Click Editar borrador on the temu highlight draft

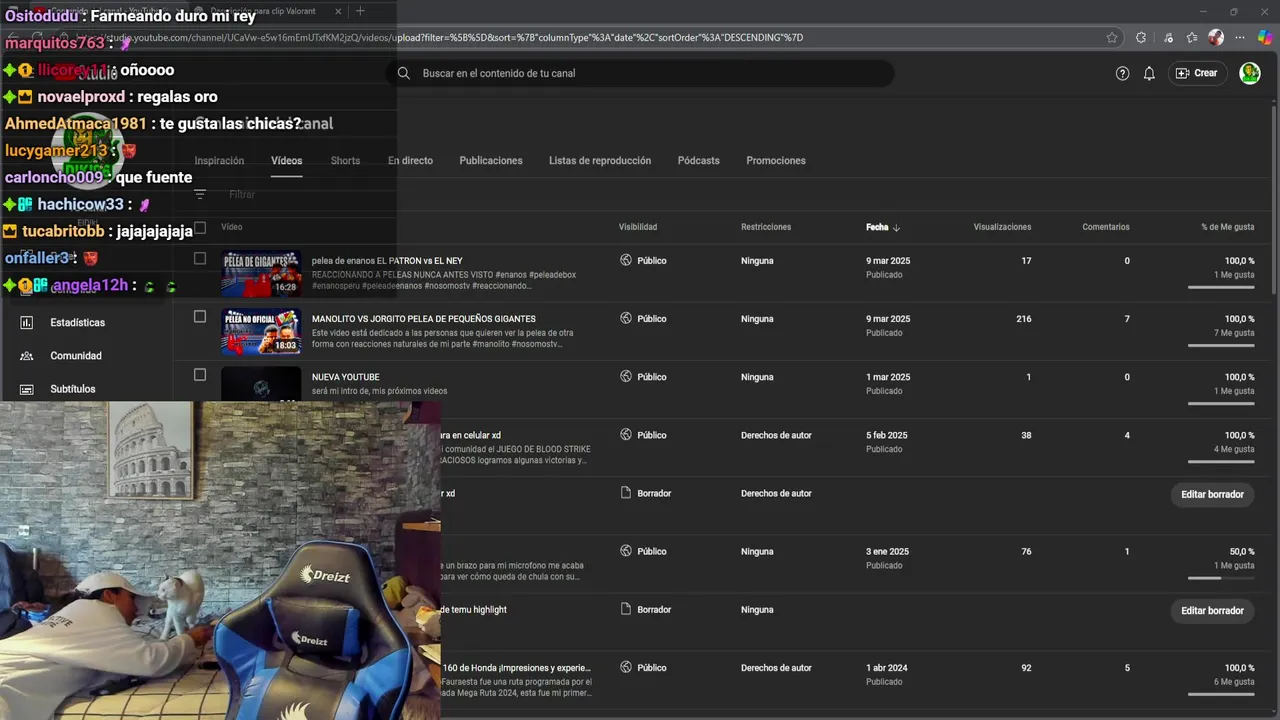(x=1212, y=610)
